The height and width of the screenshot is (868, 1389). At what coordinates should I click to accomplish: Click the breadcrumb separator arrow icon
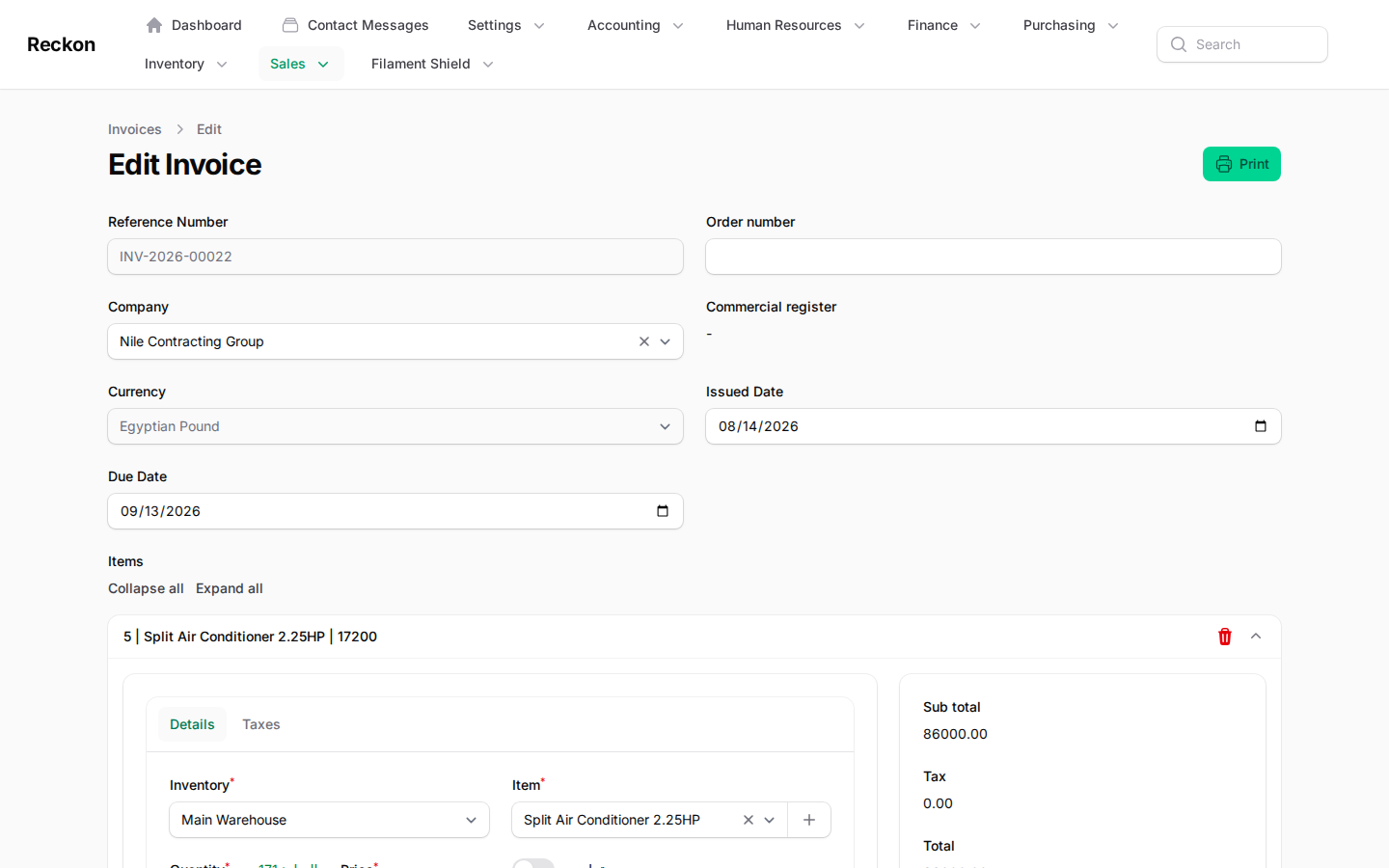(x=179, y=129)
